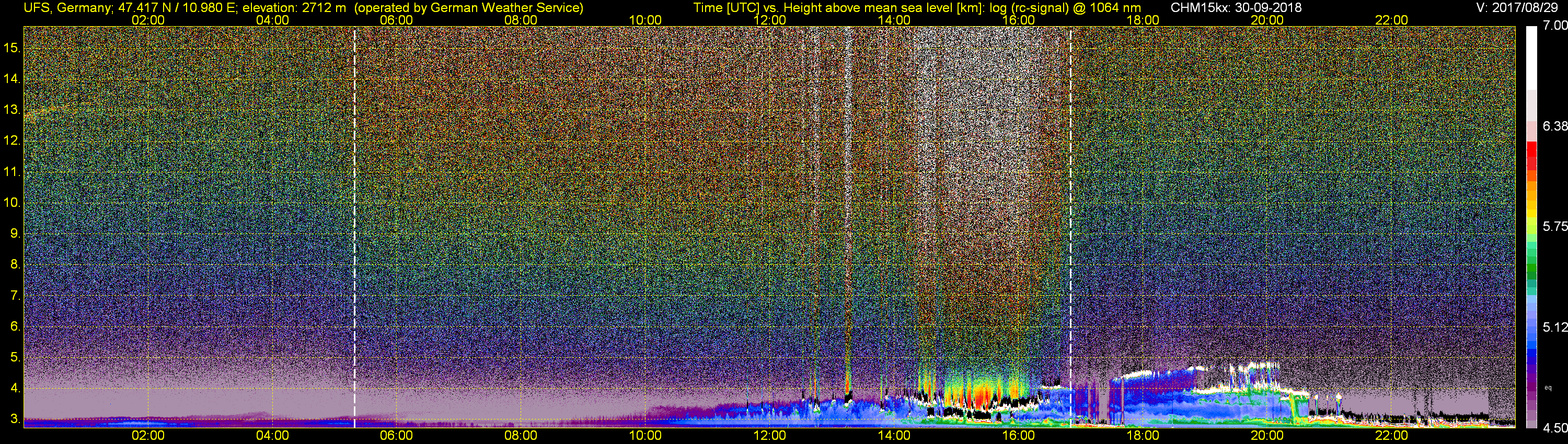Click the height axis label '10.'
This screenshot has width=1568, height=444.
12,203
